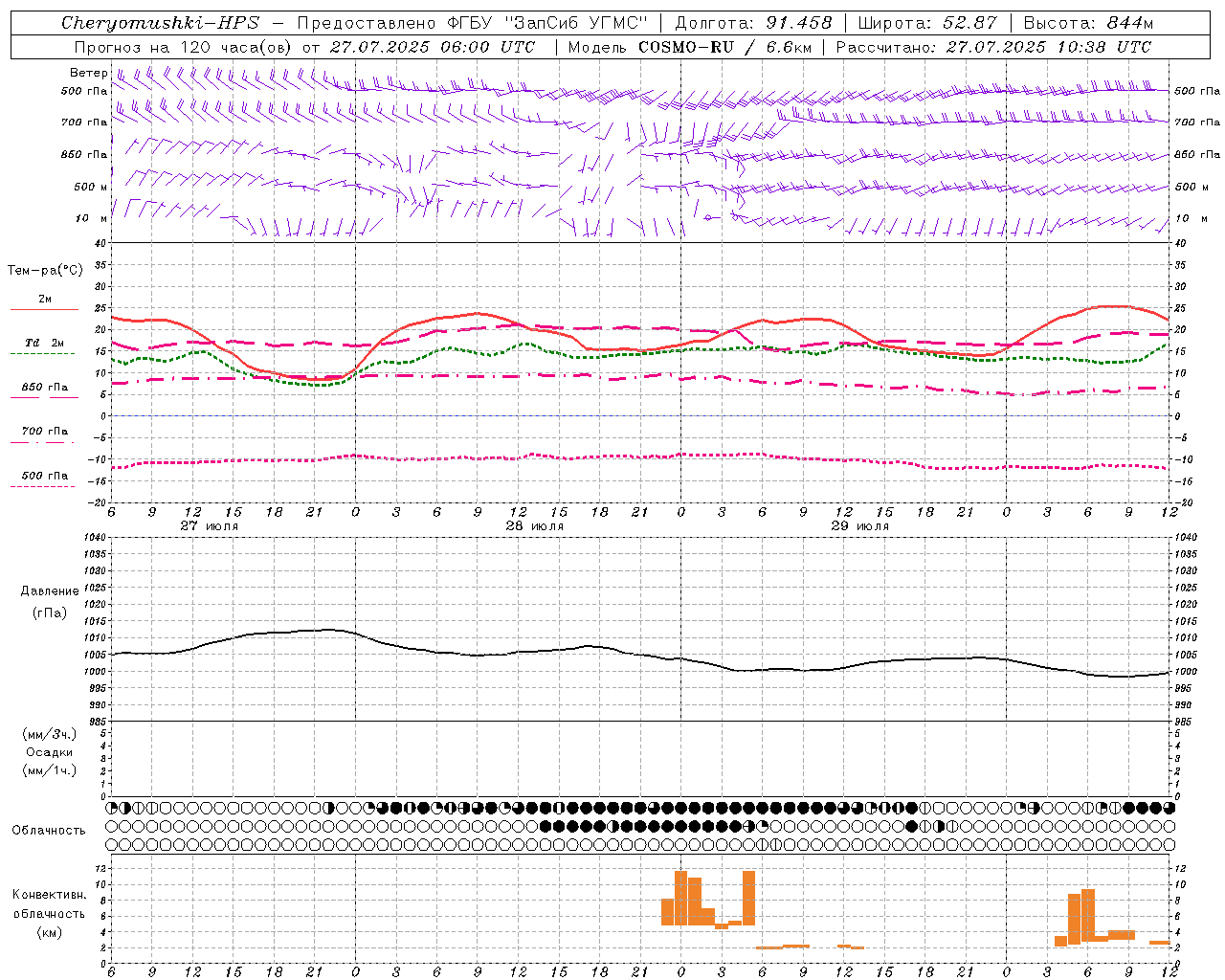Image resolution: width=1225 pixels, height=980 pixels.
Task: Select the Долгота: 91.458 longitude value
Action: tap(754, 23)
